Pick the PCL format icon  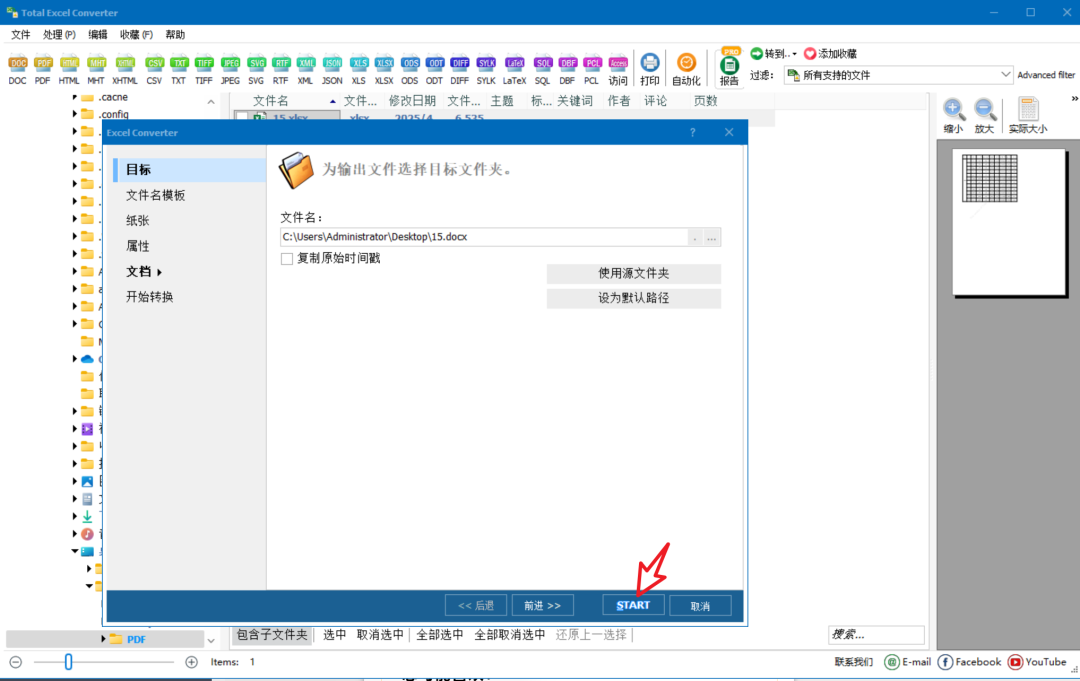coord(592,70)
